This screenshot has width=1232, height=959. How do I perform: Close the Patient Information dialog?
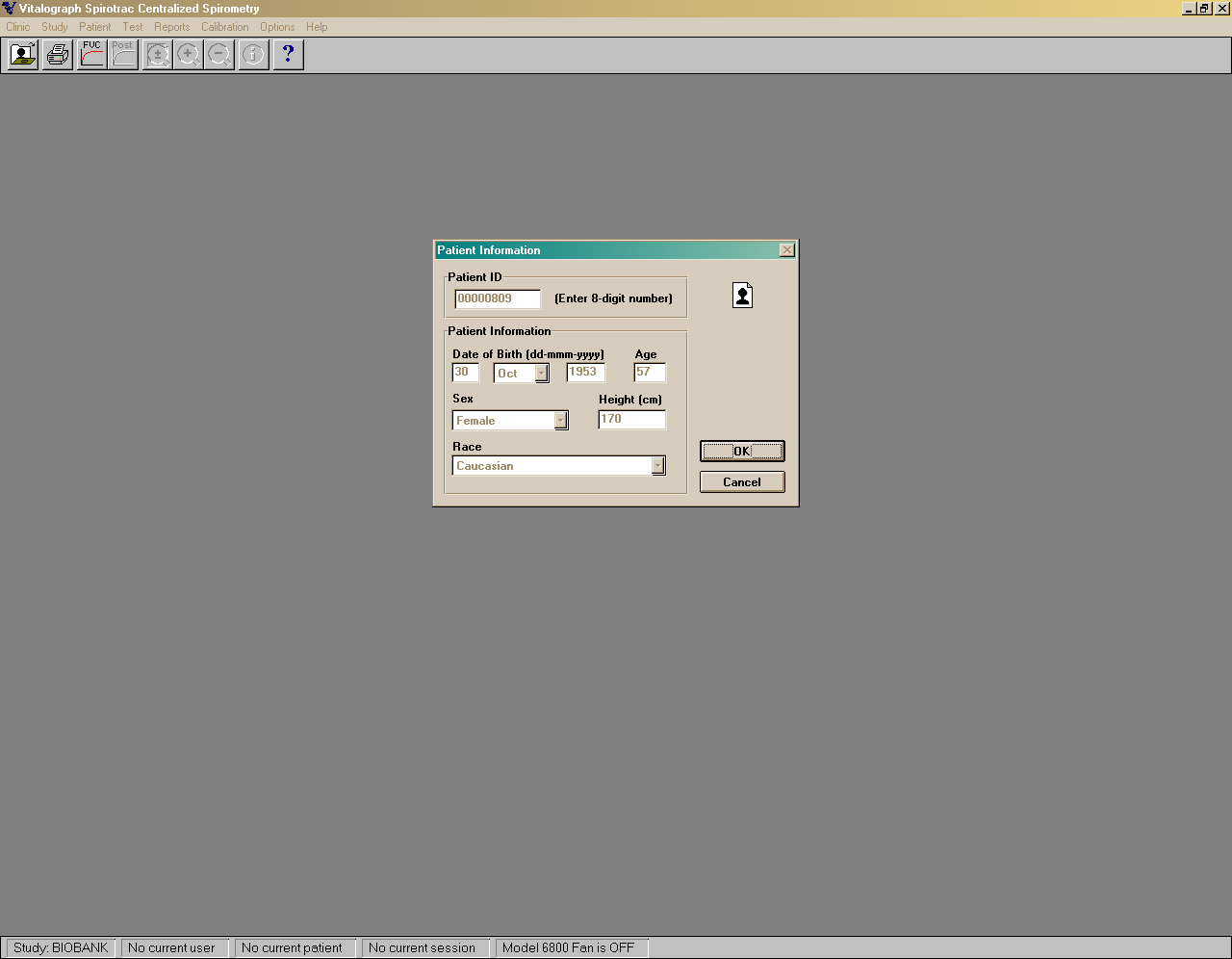pos(786,250)
